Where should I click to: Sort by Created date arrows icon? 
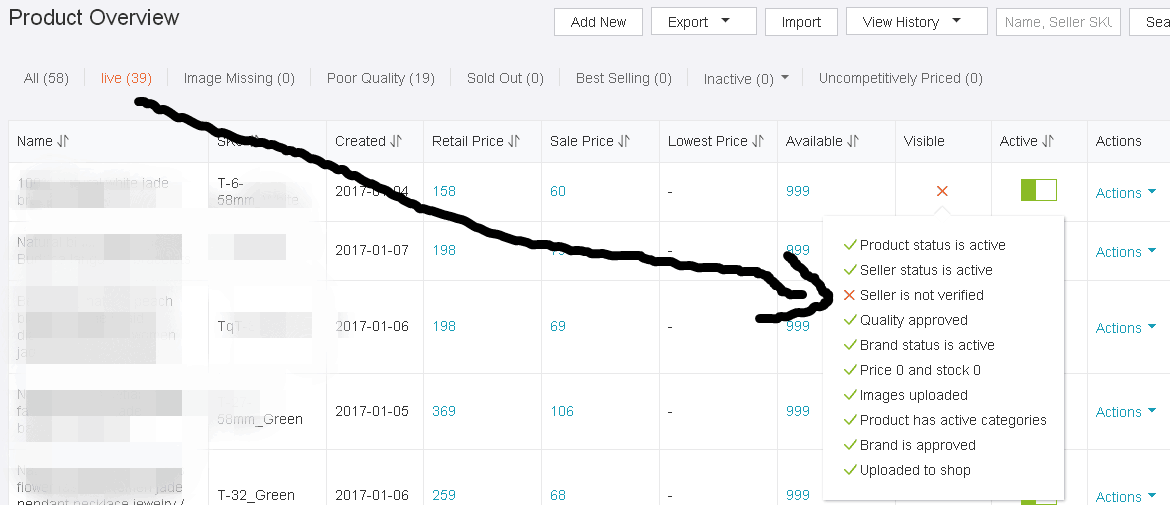(x=395, y=142)
